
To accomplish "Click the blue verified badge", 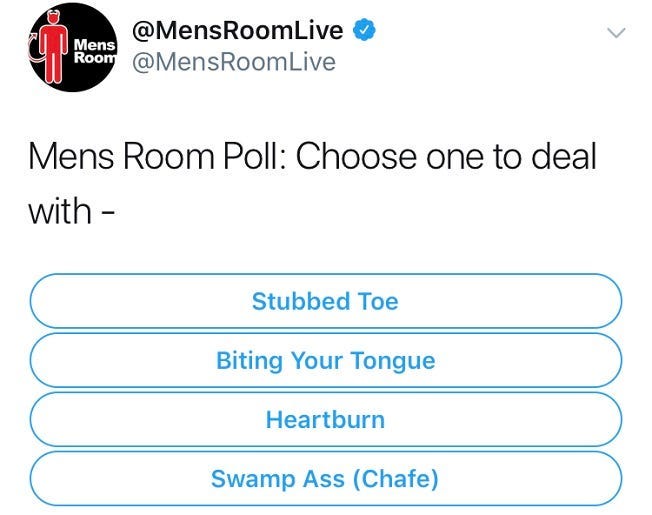I will (x=366, y=30).
